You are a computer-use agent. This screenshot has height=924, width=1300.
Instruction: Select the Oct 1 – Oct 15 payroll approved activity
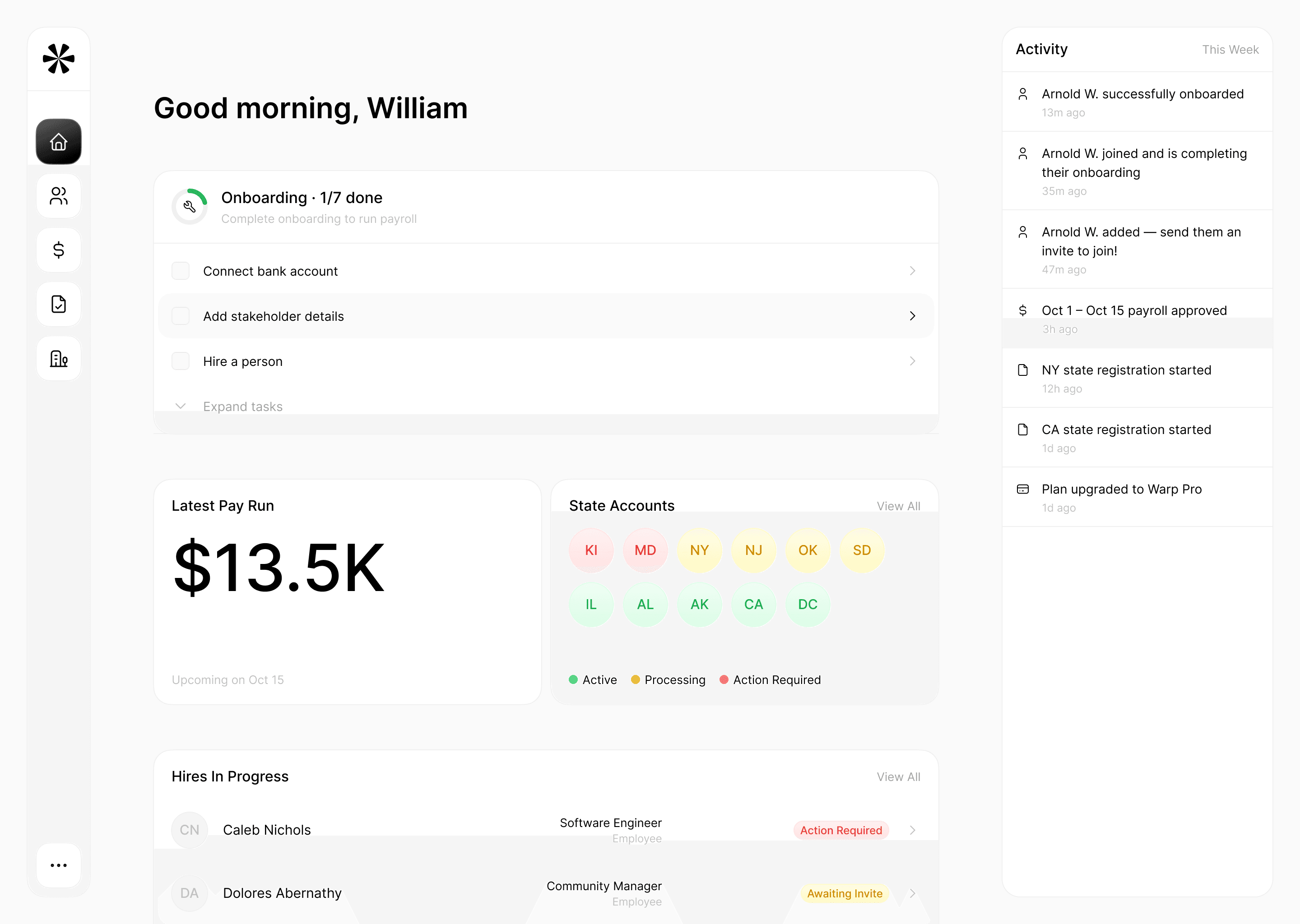[x=1133, y=311]
